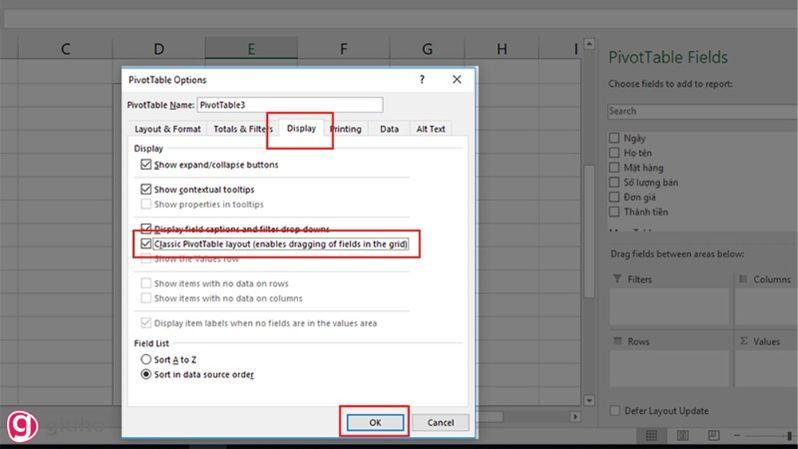Open the Printing tab
Viewport: 798px width, 449px height.
(x=346, y=129)
